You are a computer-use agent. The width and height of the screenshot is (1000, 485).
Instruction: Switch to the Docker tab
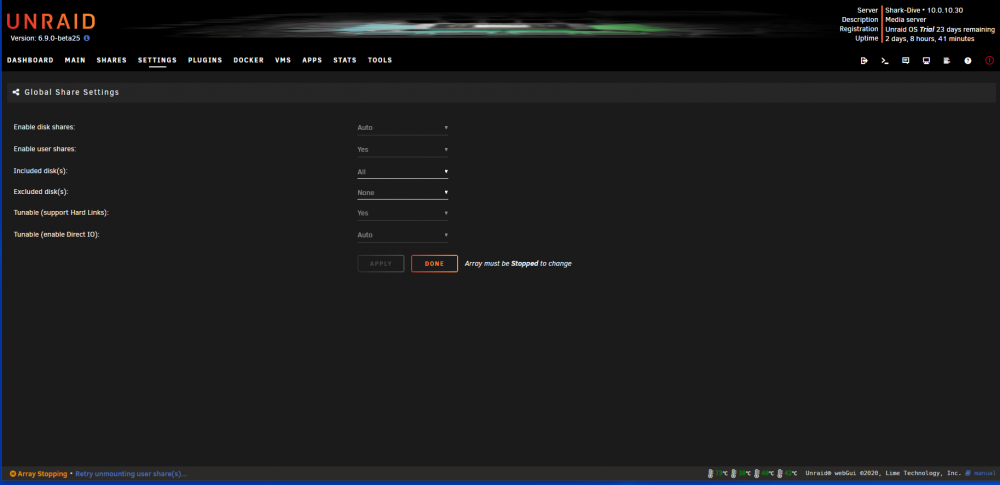(249, 60)
